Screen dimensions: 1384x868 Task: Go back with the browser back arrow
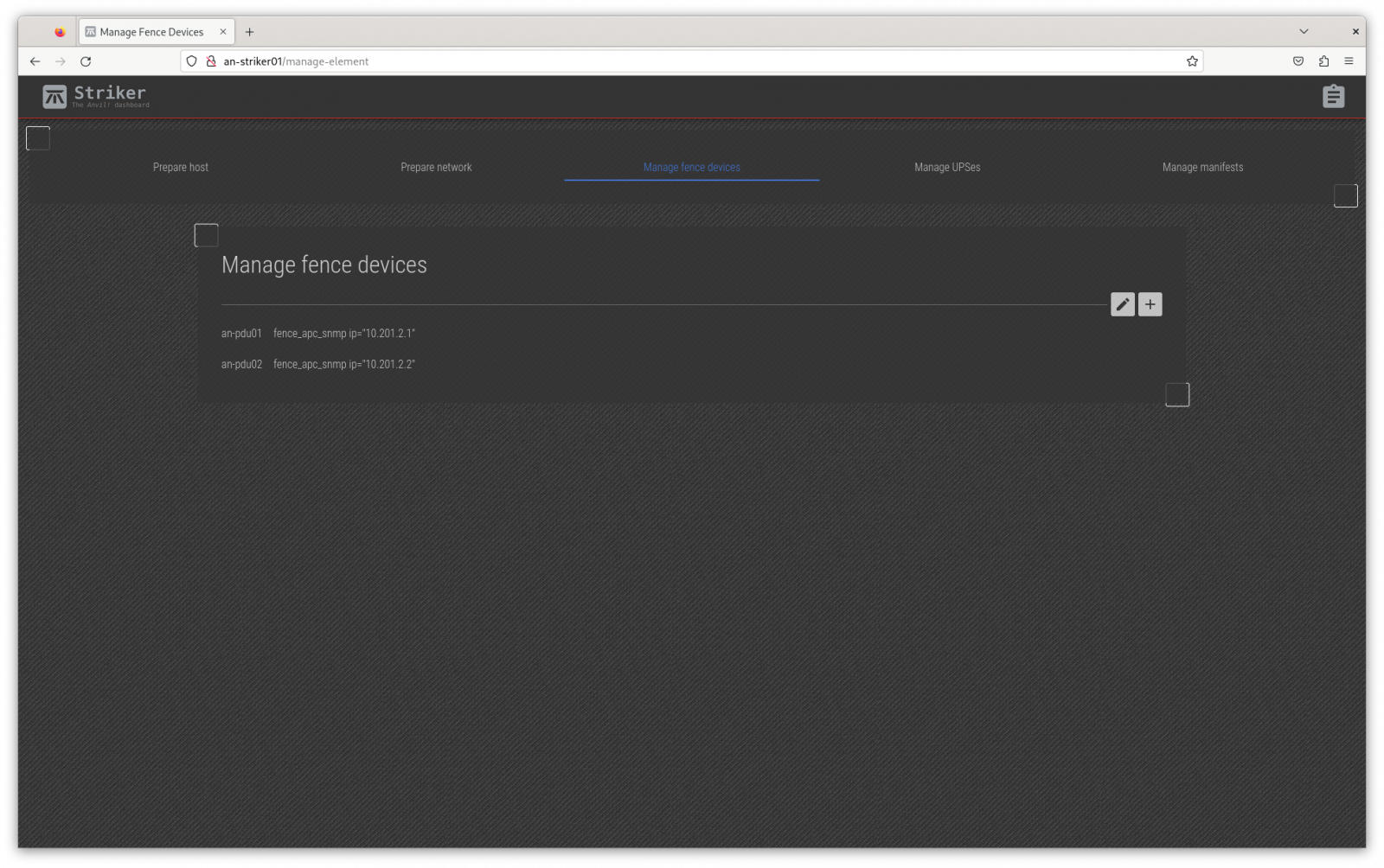[x=35, y=61]
